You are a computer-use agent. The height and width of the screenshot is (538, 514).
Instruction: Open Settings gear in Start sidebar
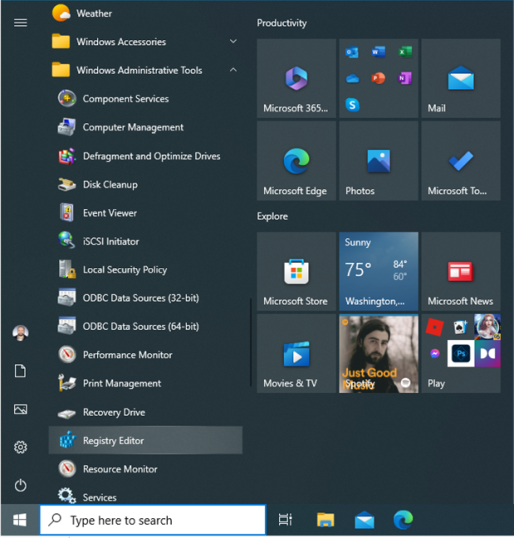20,447
